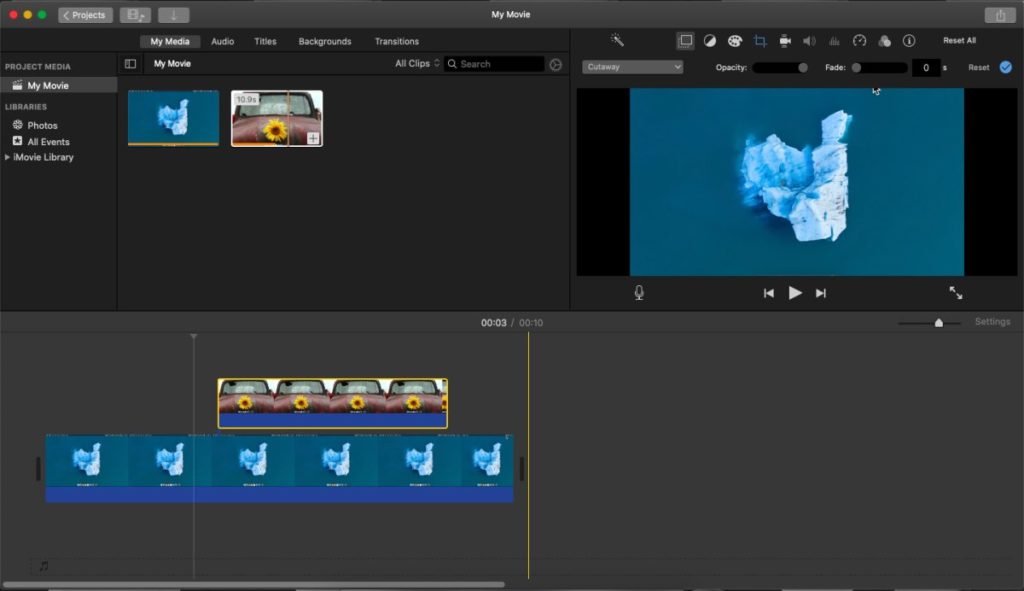
Task: Toggle the media browser appearance view icon
Action: click(x=130, y=63)
